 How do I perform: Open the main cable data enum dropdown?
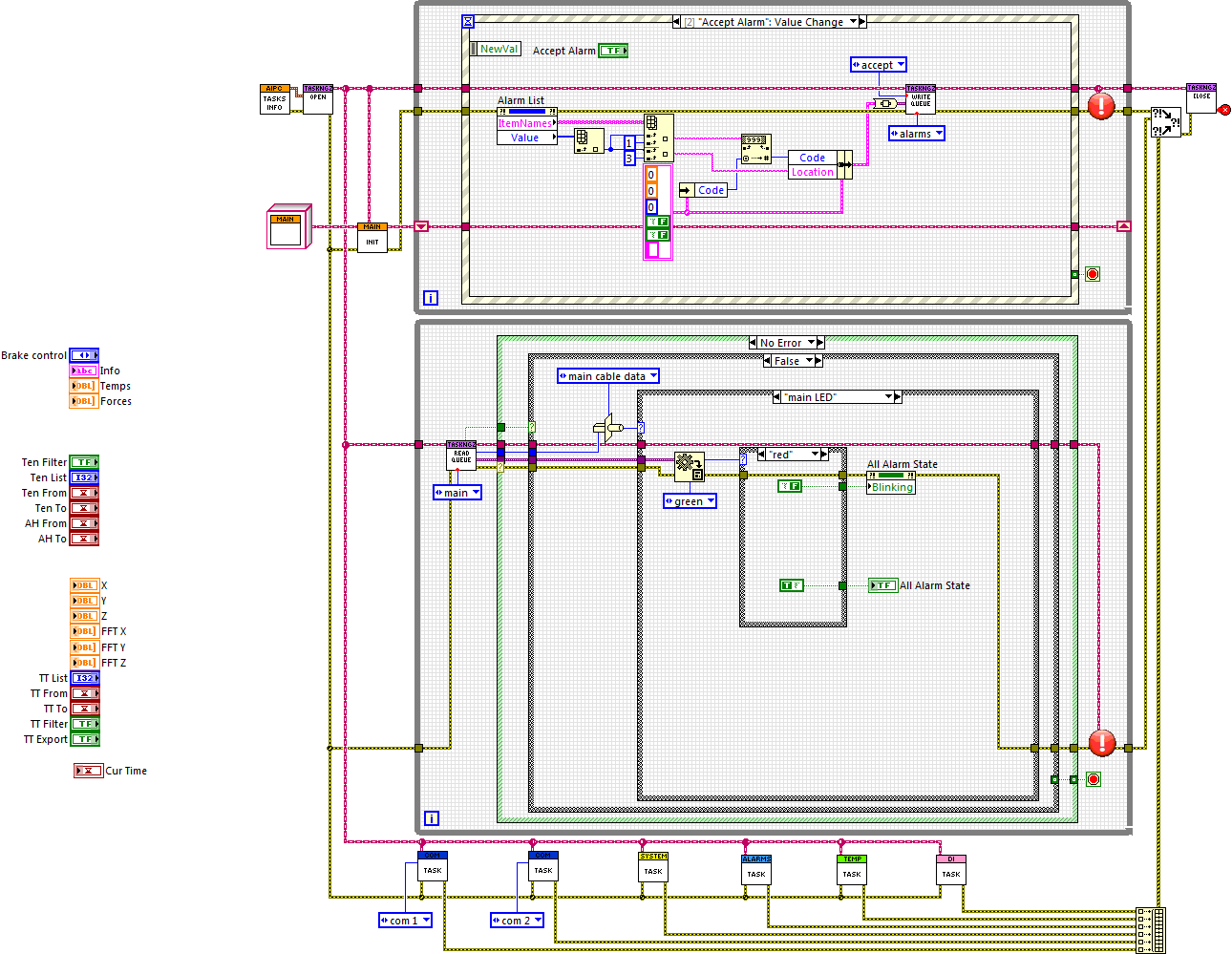pos(608,376)
